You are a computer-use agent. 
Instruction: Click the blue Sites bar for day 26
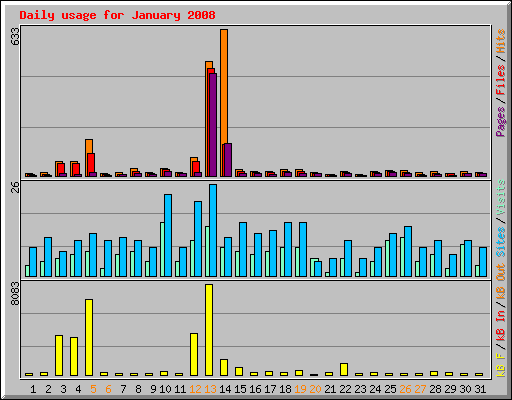click(408, 251)
